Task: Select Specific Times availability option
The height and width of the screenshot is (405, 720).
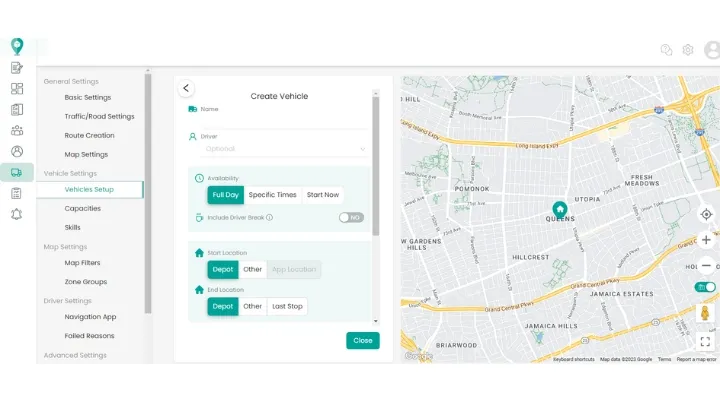Action: 272,195
